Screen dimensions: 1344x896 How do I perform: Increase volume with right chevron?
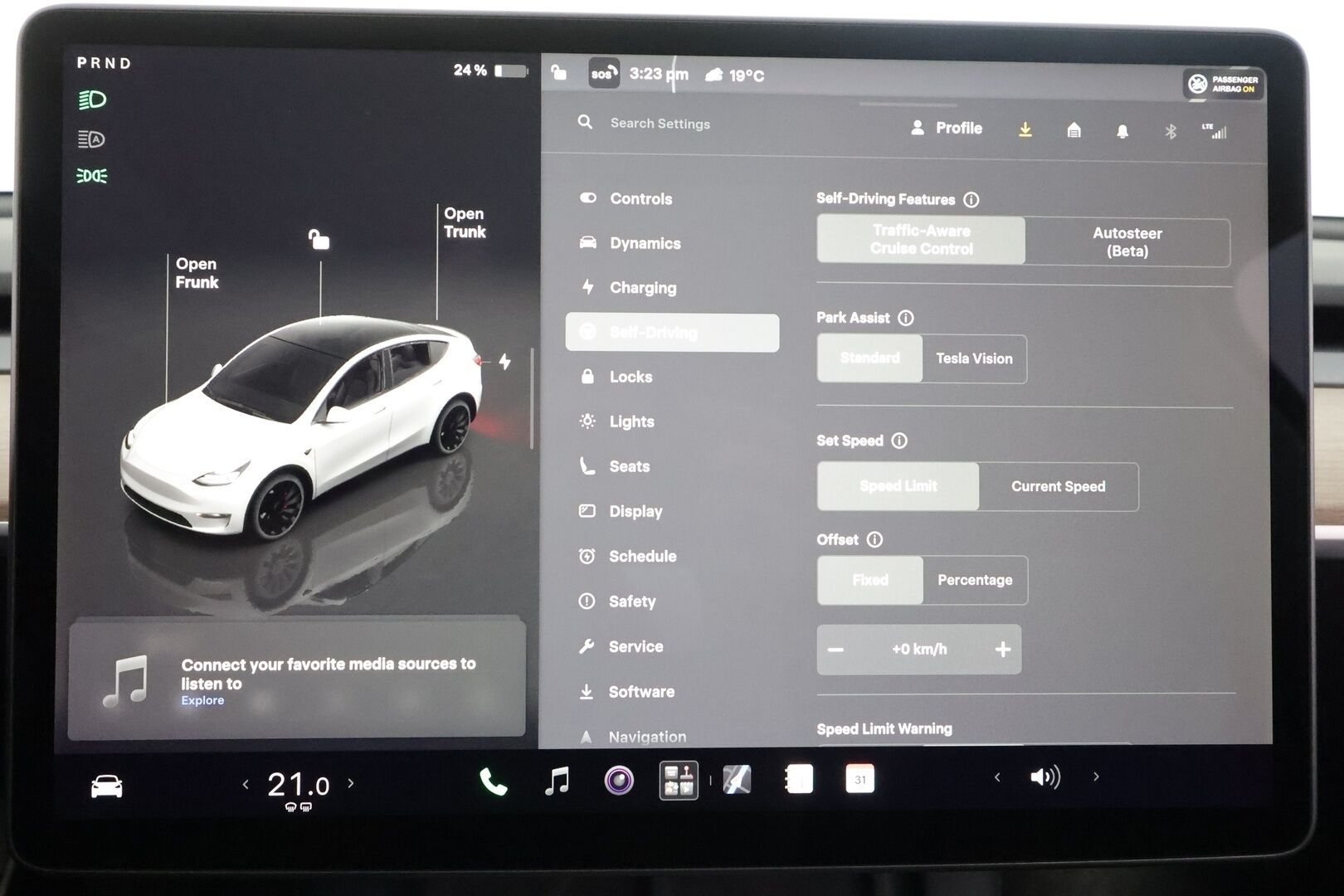pos(1096,777)
